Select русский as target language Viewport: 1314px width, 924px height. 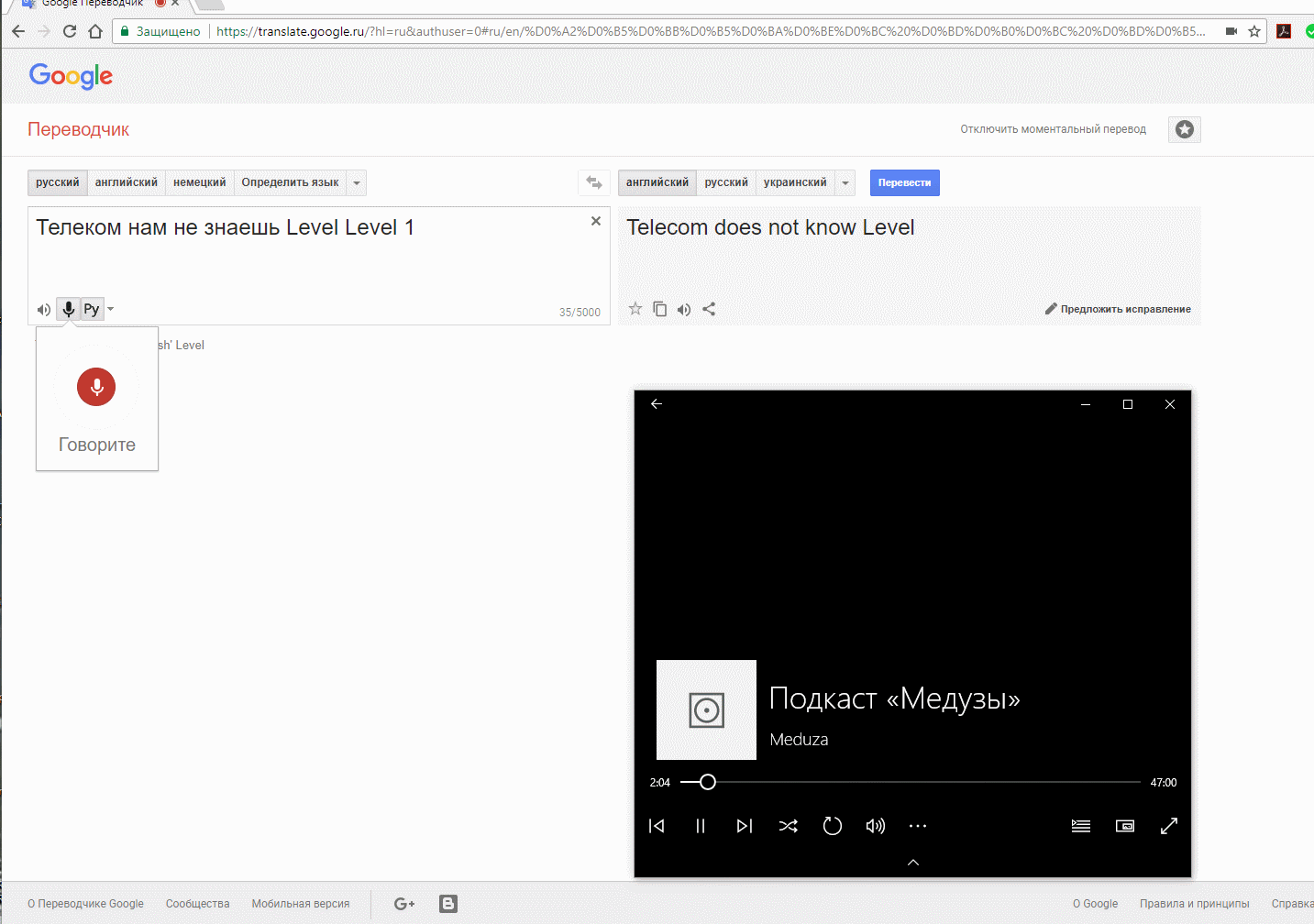pos(726,182)
